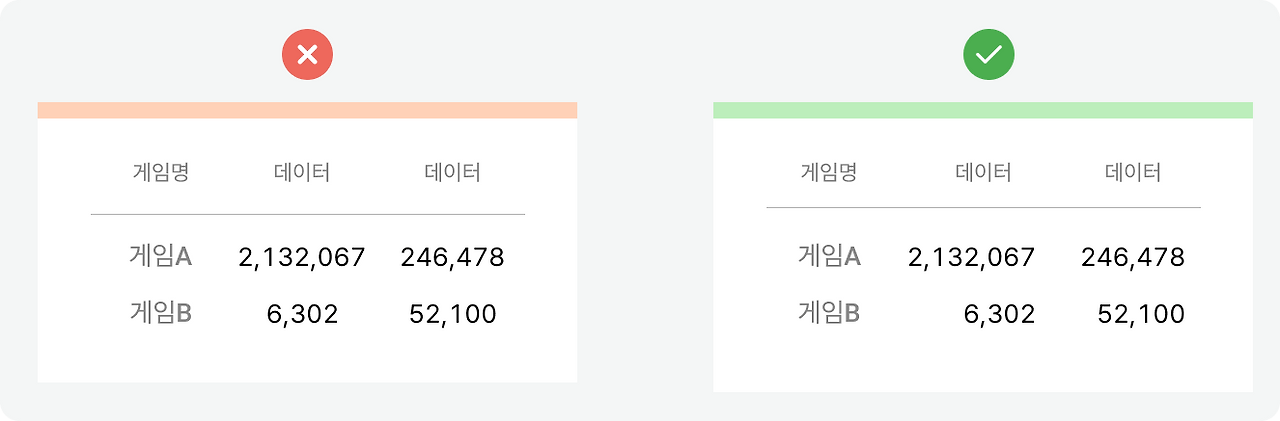Screen dimensions: 1280x421
Task: Click last 데이터 column header in the checkmark table
Action: coord(1133,173)
